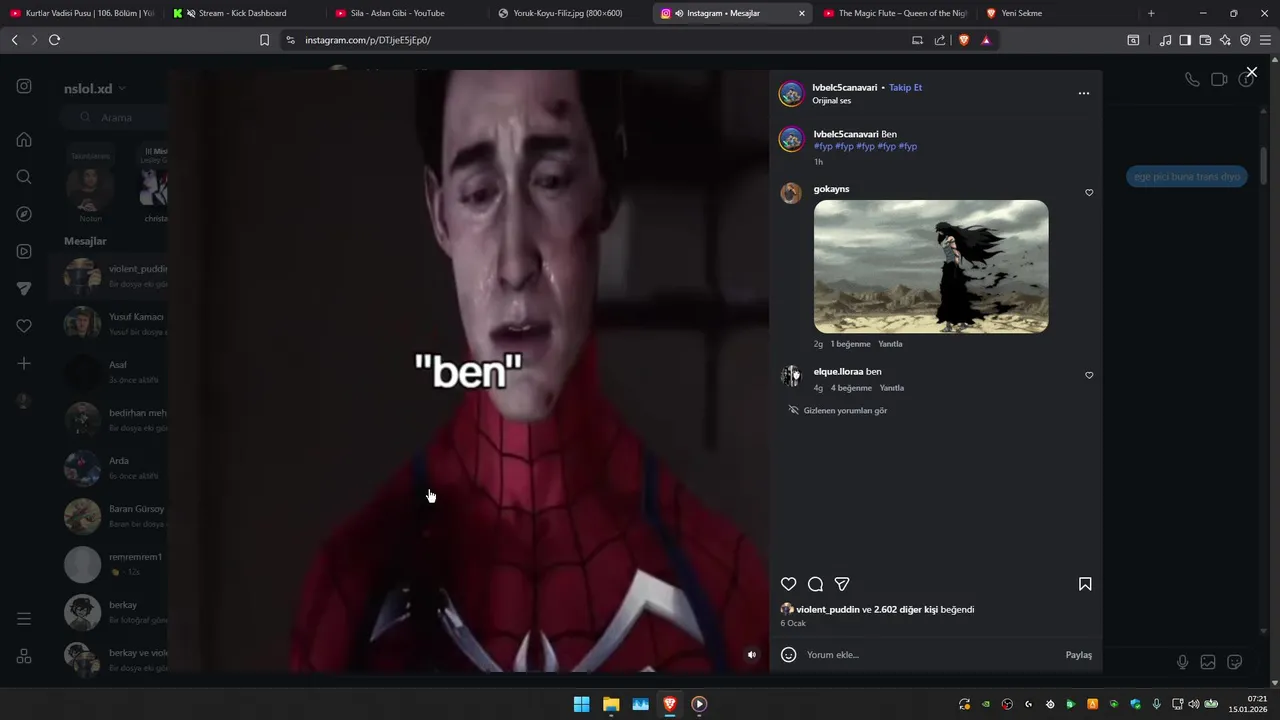This screenshot has width=1280, height=720.
Task: Open the Brave playlist music note icon
Action: [1165, 40]
